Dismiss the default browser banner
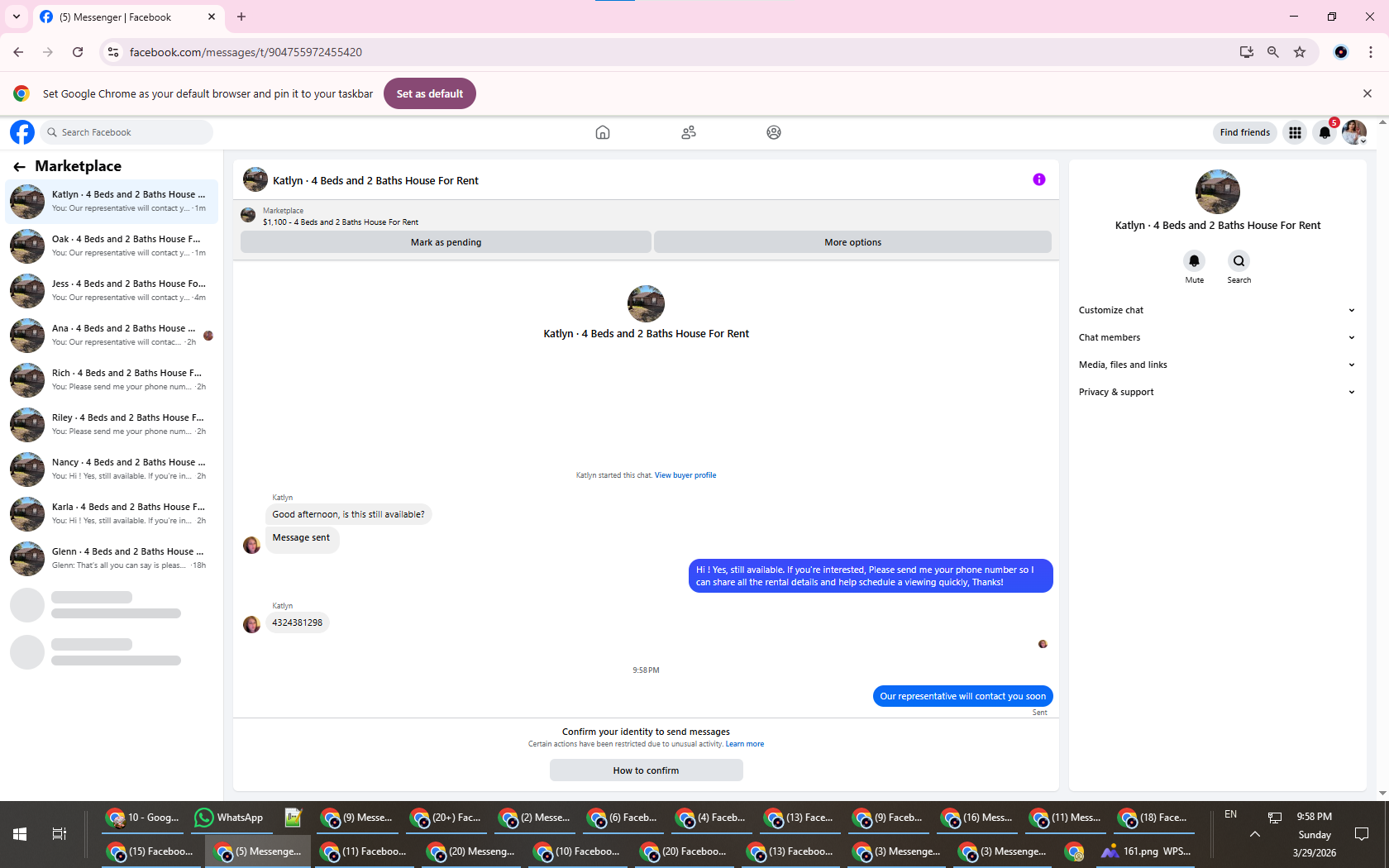 coord(1368,93)
